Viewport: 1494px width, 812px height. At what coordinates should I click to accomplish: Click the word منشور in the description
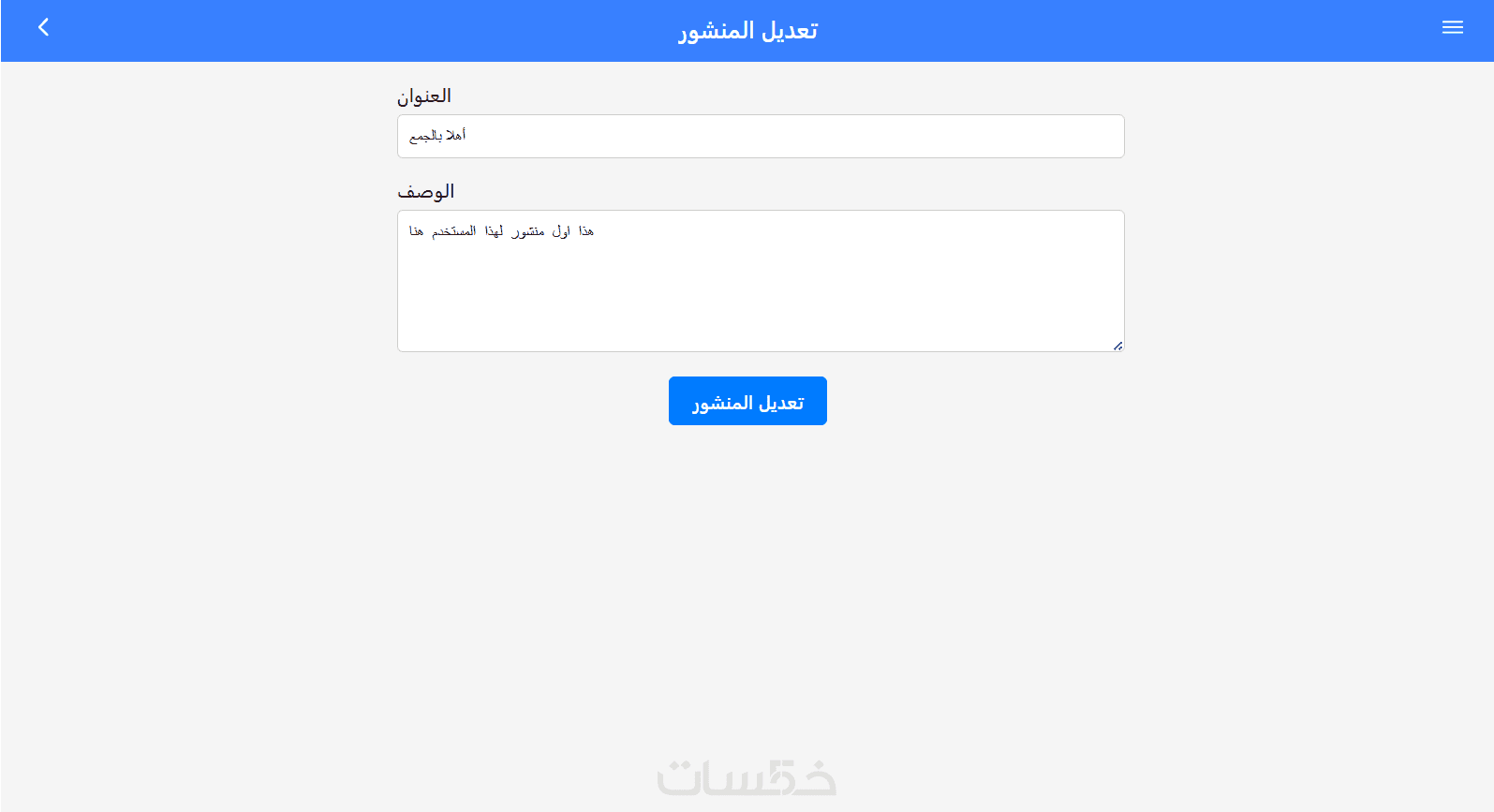[528, 231]
